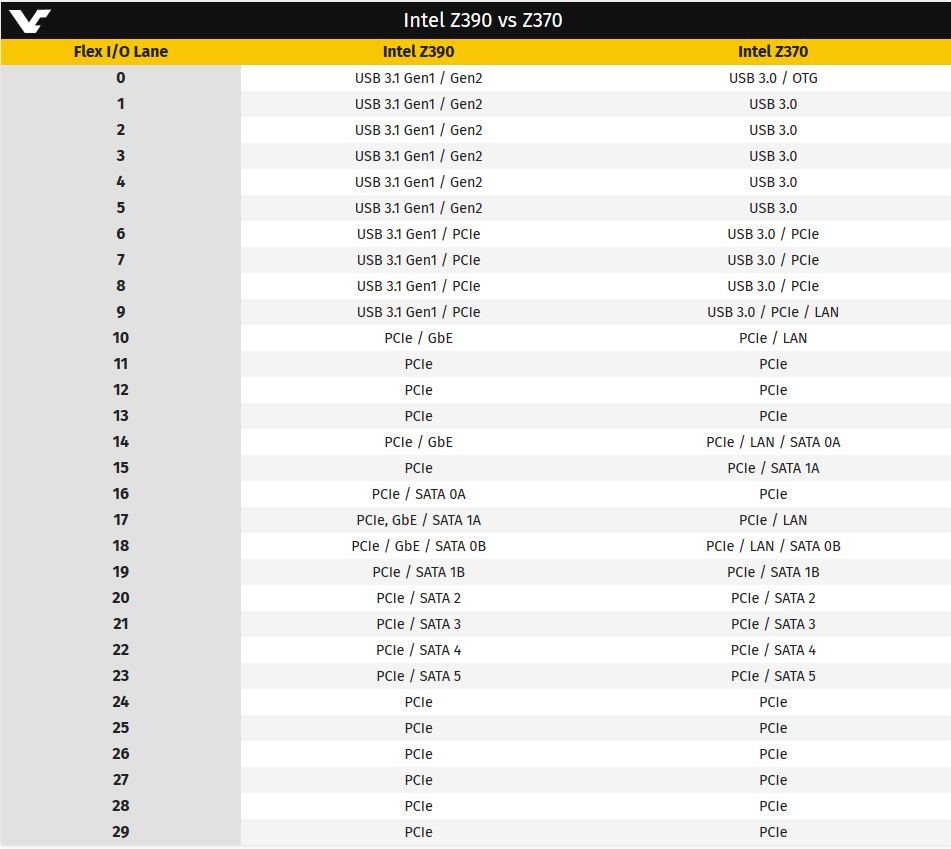
Task: Select the Intel Z370 column header
Action: pos(773,52)
